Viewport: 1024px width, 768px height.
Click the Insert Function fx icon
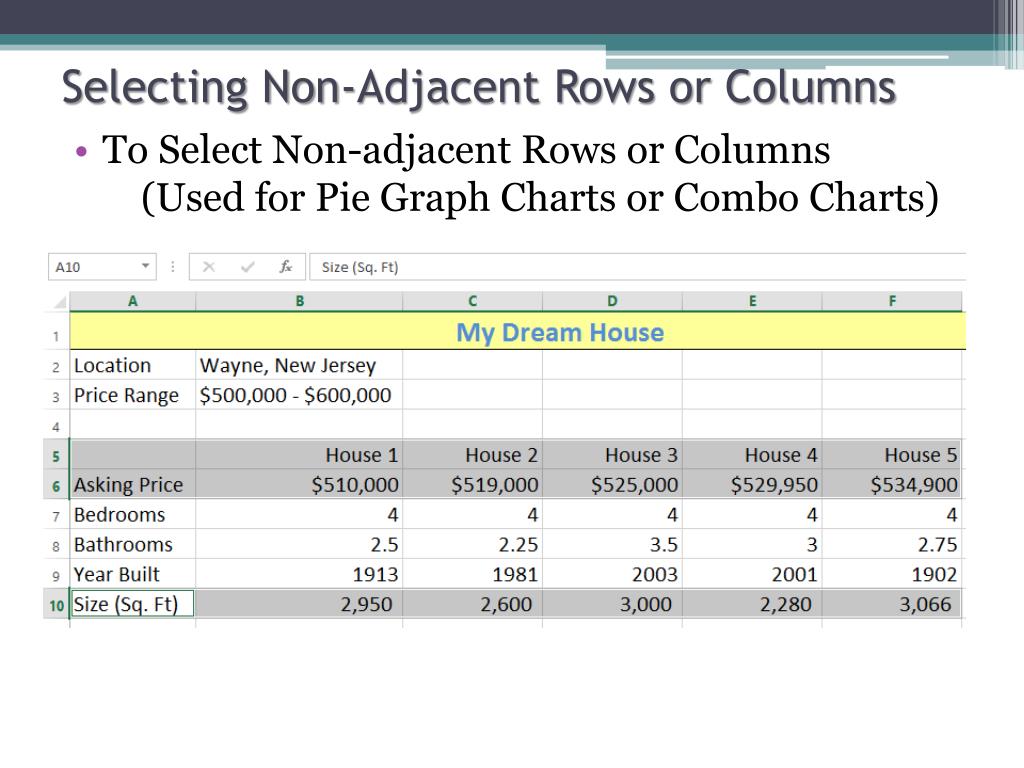pyautogui.click(x=286, y=267)
